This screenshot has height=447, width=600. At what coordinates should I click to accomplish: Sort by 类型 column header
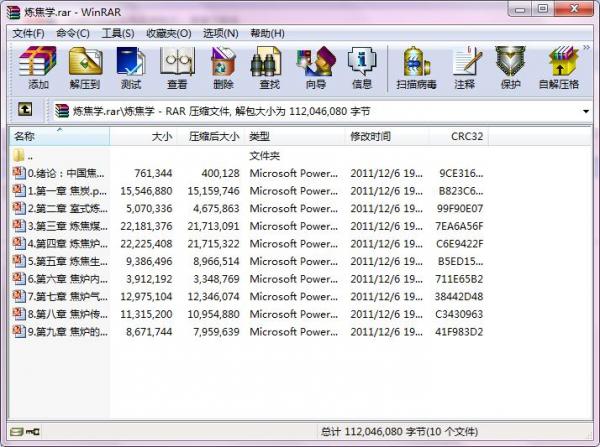coord(295,136)
